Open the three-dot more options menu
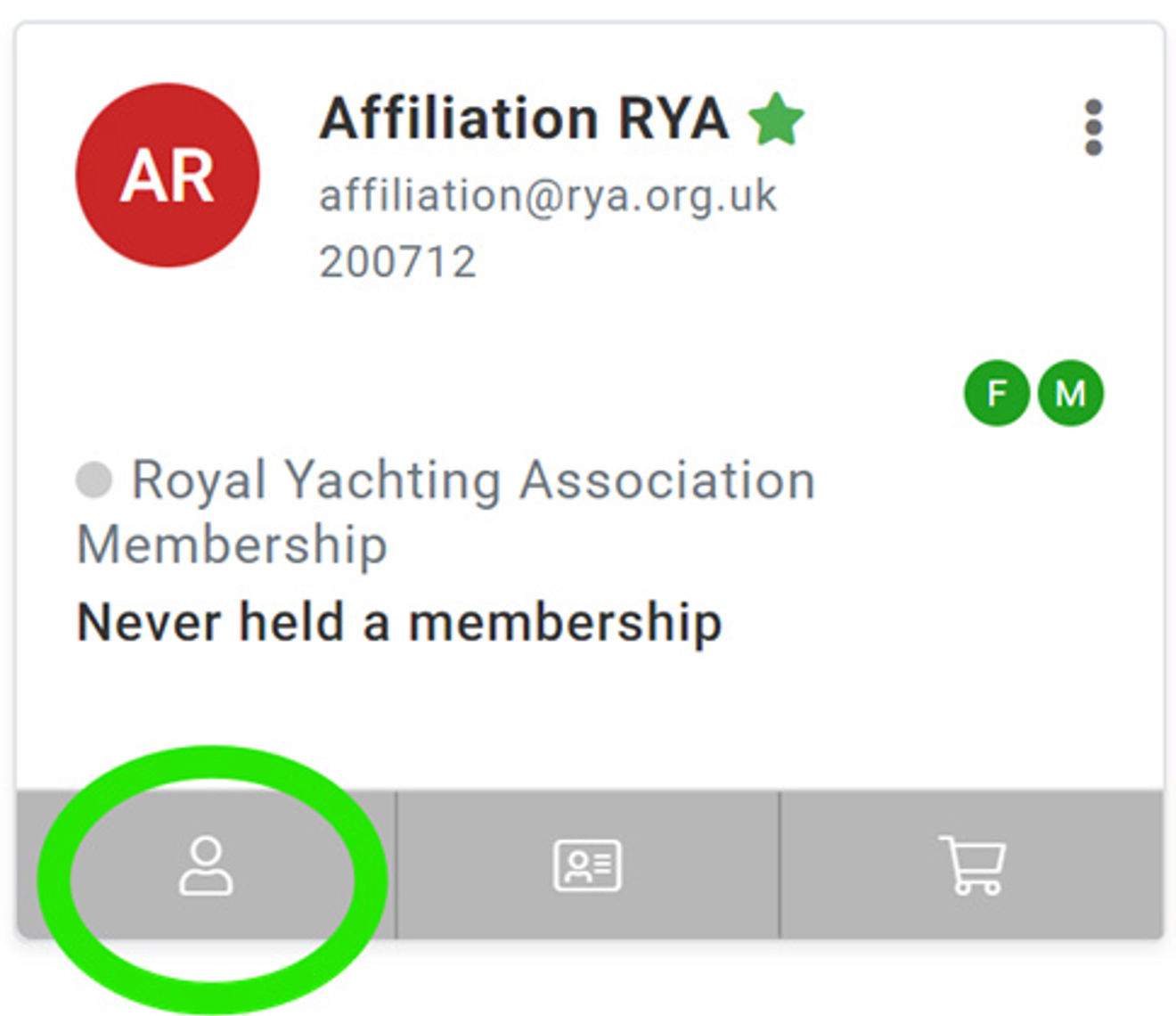 pos(1093,127)
